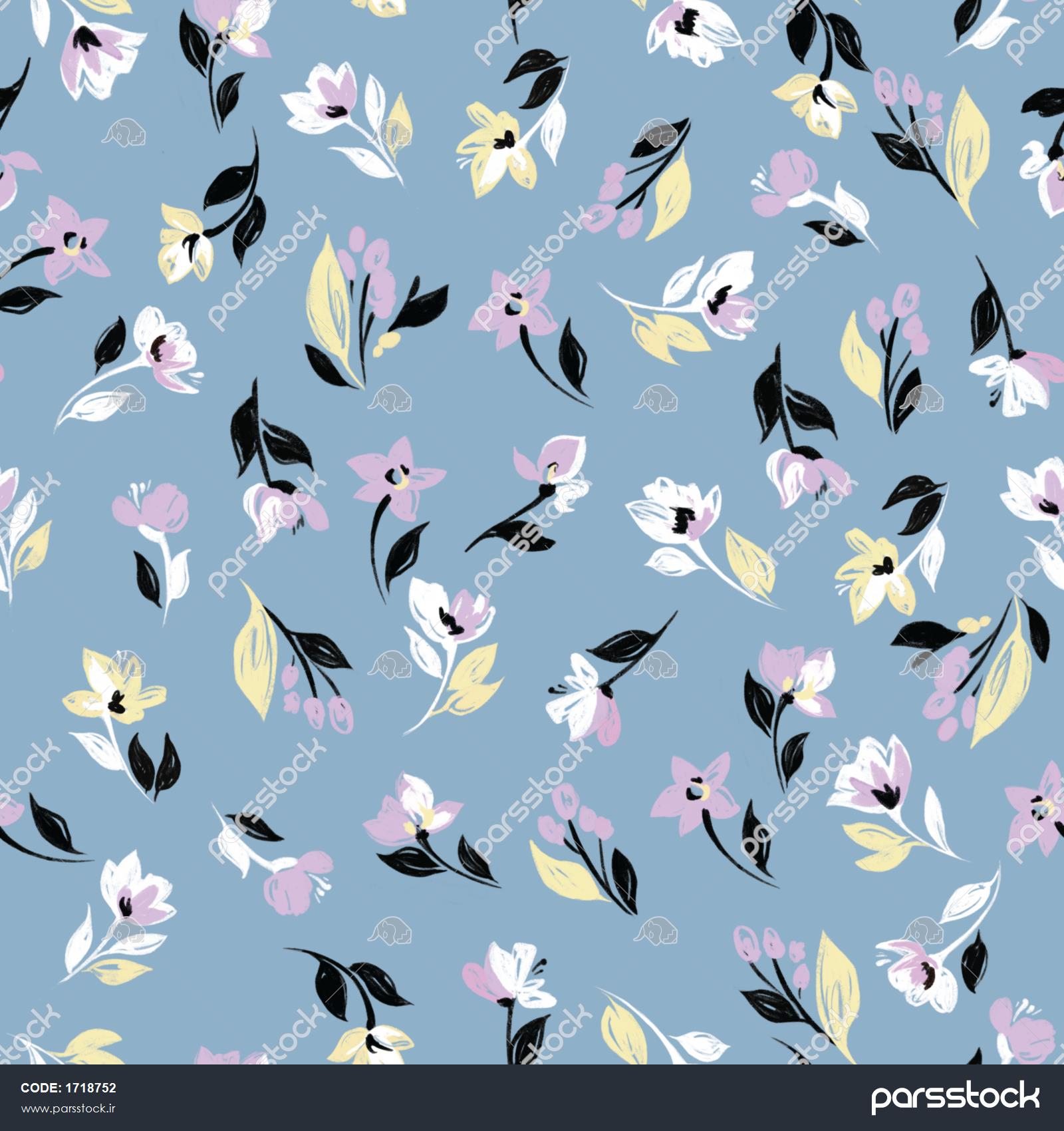Click the black leaf pair above the website URL
This screenshot has width=1064, height=1131.
click(x=53, y=825)
